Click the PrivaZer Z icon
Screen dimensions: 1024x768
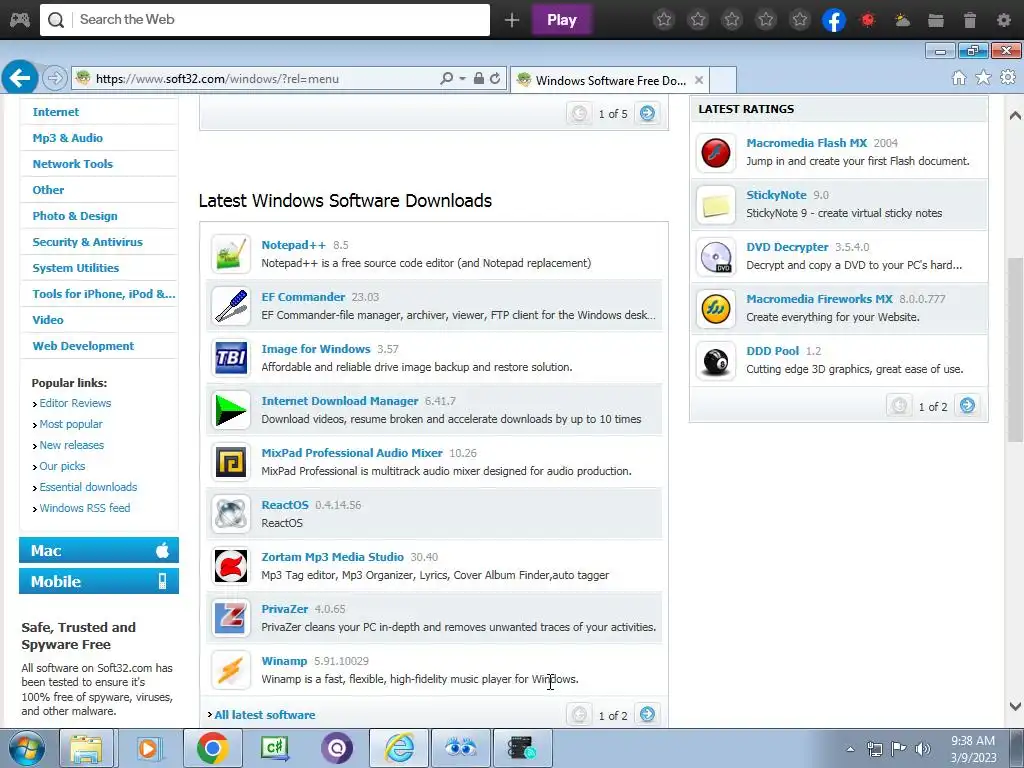point(231,618)
